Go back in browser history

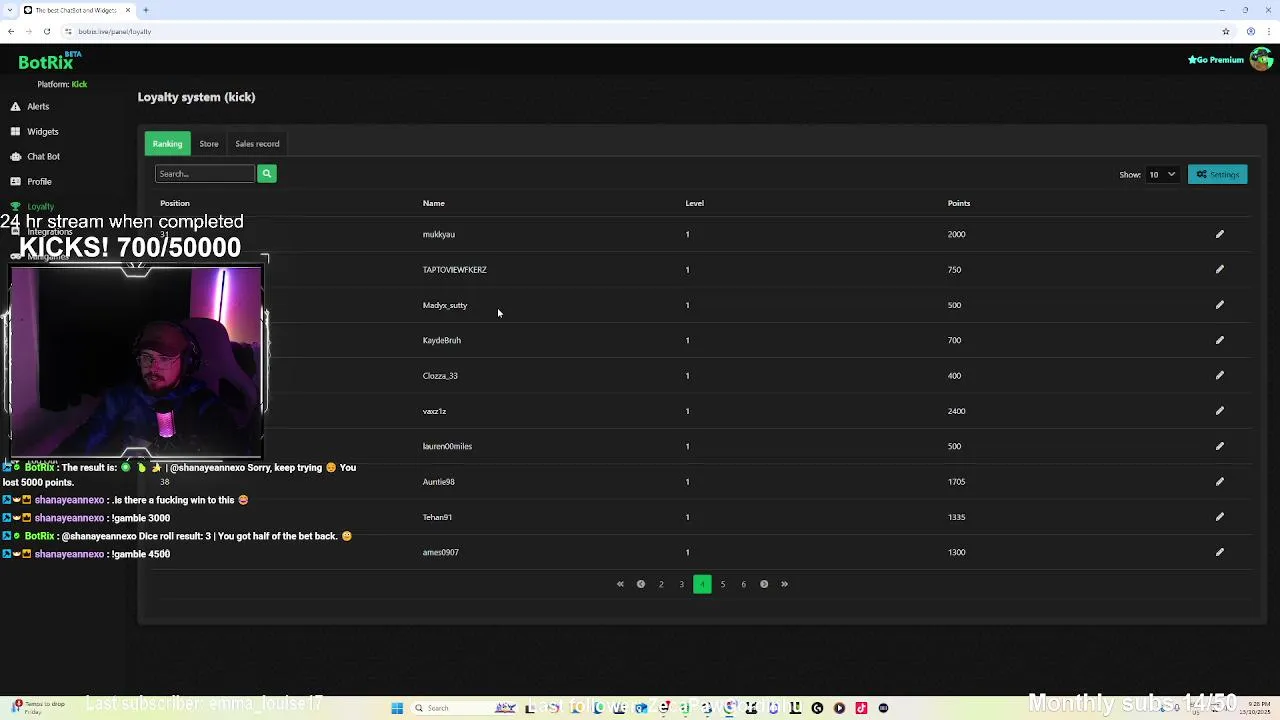tap(11, 31)
